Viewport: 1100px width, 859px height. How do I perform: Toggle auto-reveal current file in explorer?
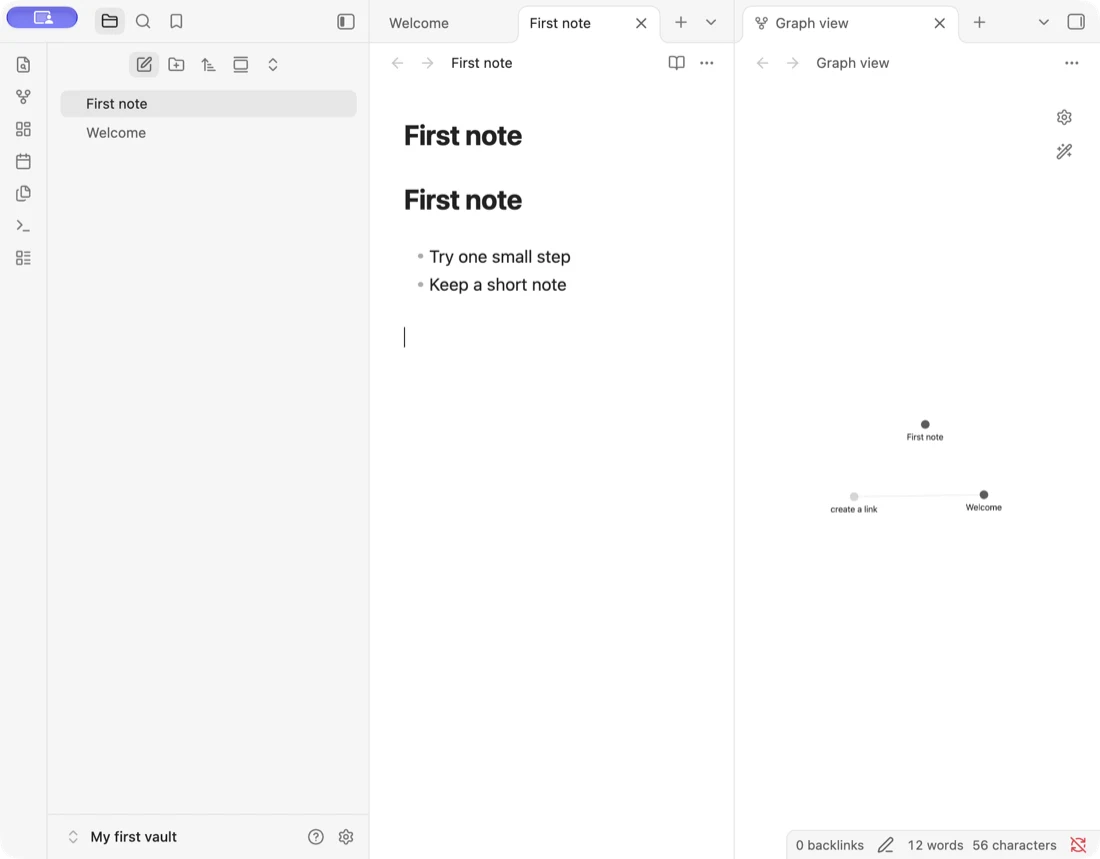point(241,65)
